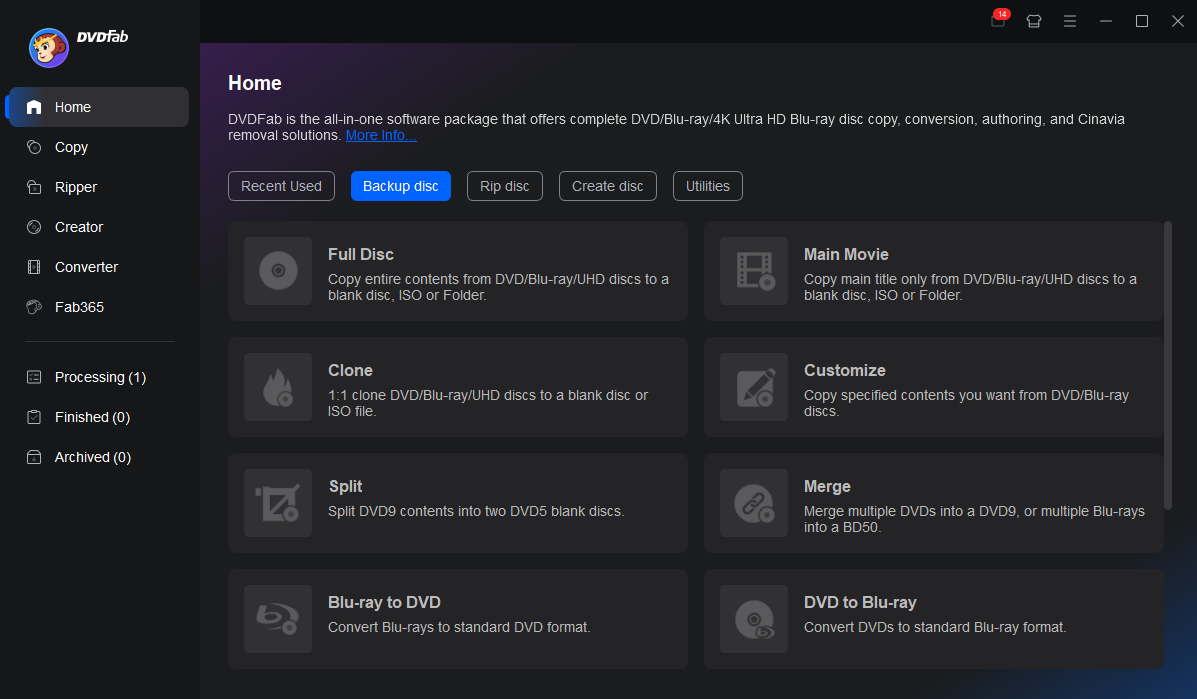Click the Finished clipboard icon

click(34, 417)
